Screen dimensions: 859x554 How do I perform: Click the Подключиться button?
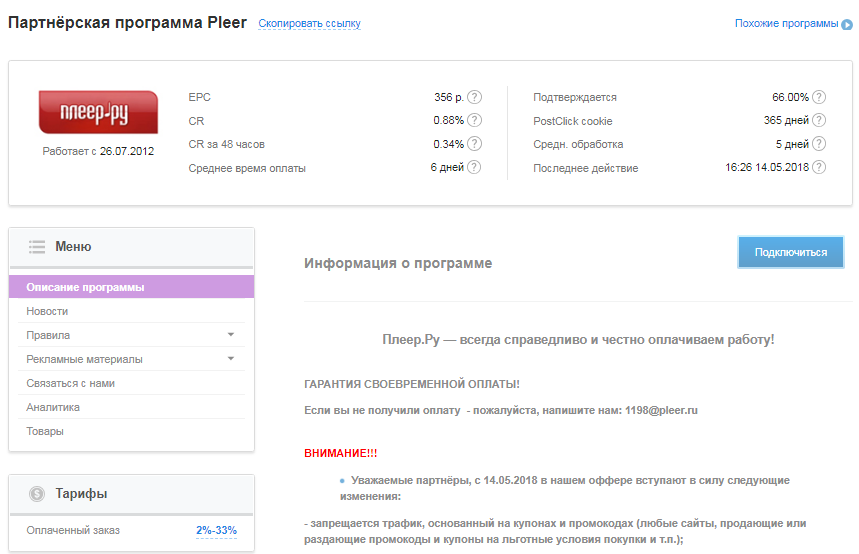tap(791, 252)
